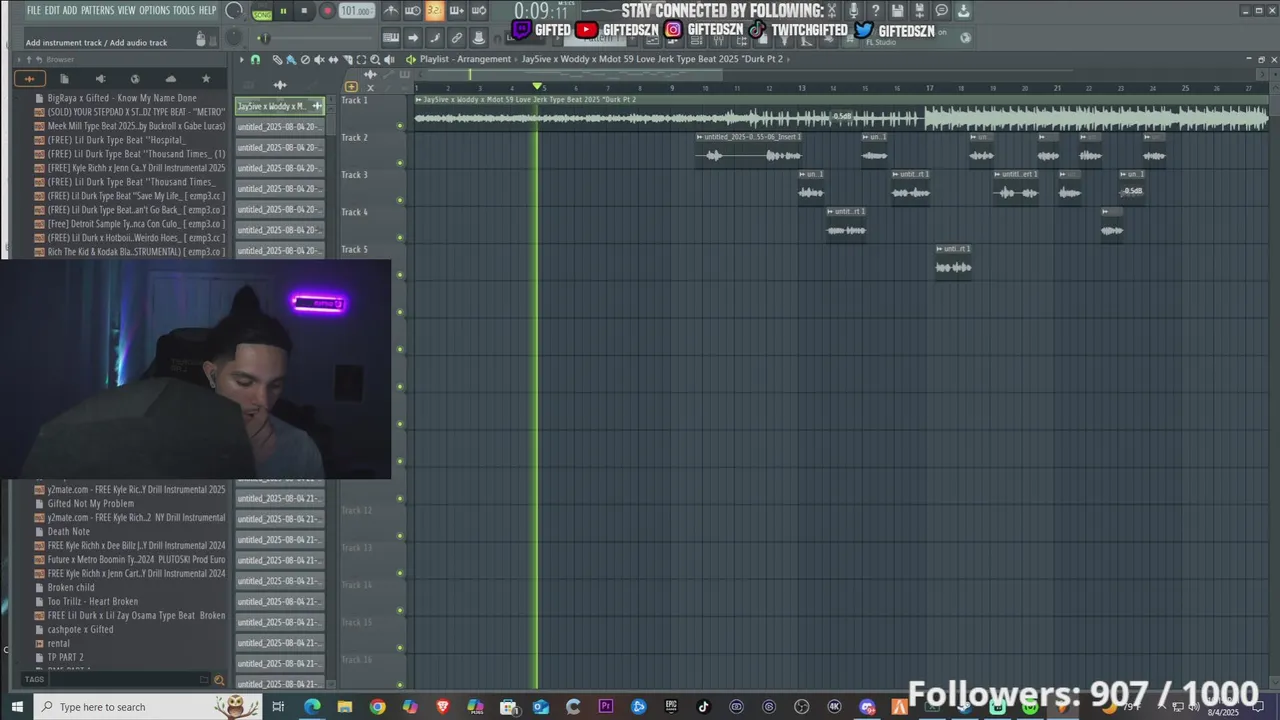1280x720 pixels.
Task: Open the PATTERNS menu
Action: pos(97,10)
